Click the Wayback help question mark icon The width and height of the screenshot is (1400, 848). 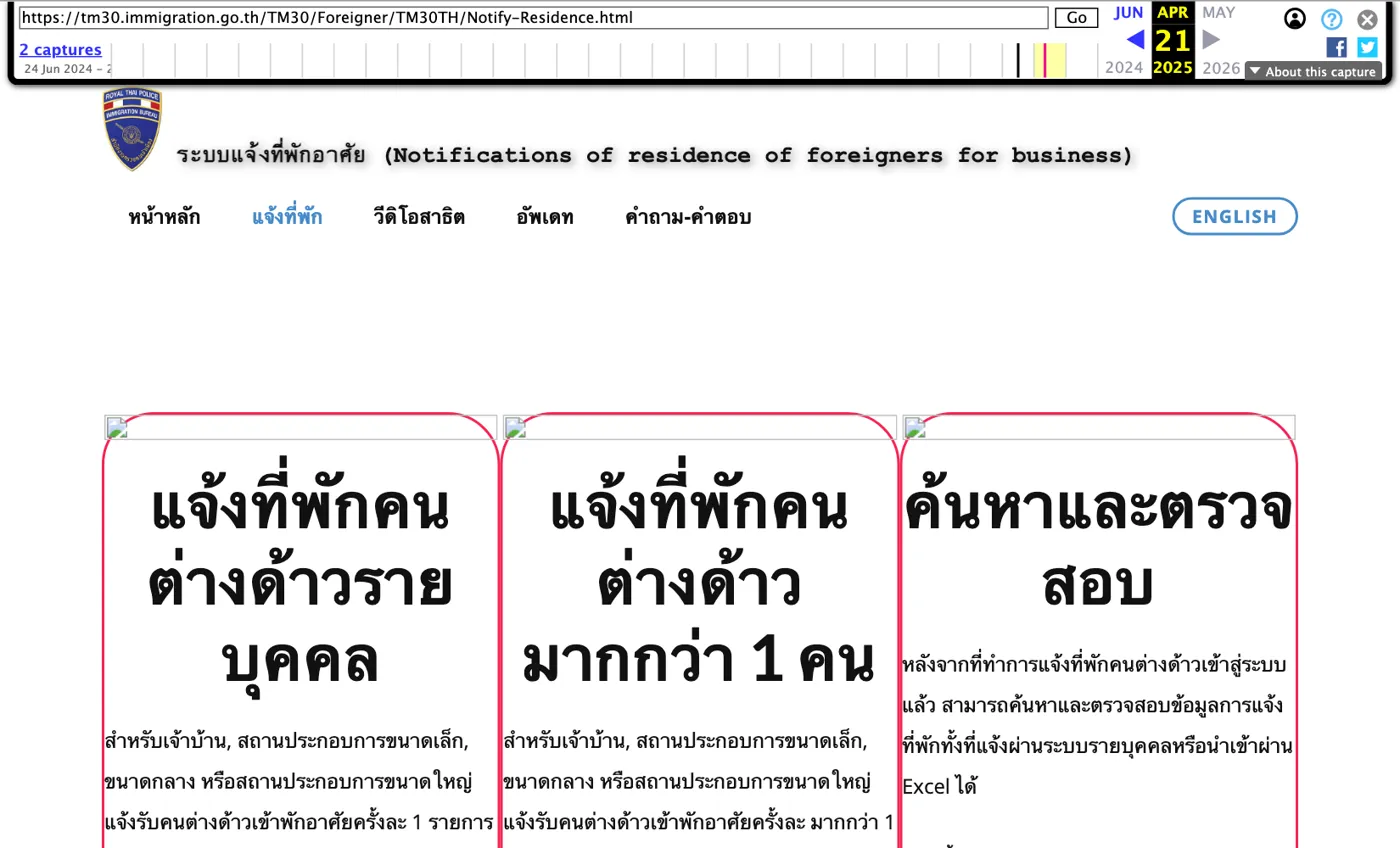coord(1331,19)
